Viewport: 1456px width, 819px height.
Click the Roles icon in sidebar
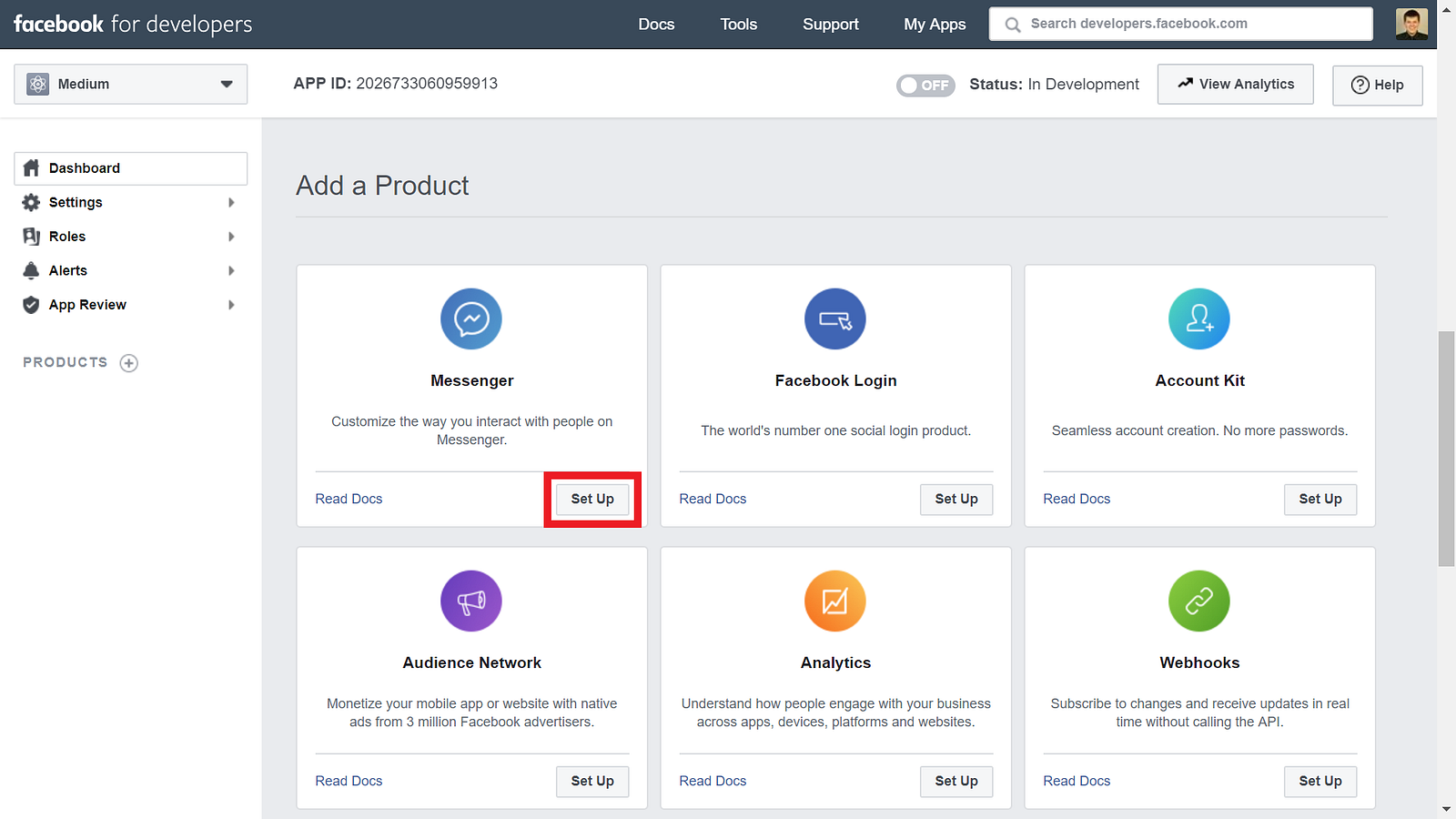tap(32, 237)
